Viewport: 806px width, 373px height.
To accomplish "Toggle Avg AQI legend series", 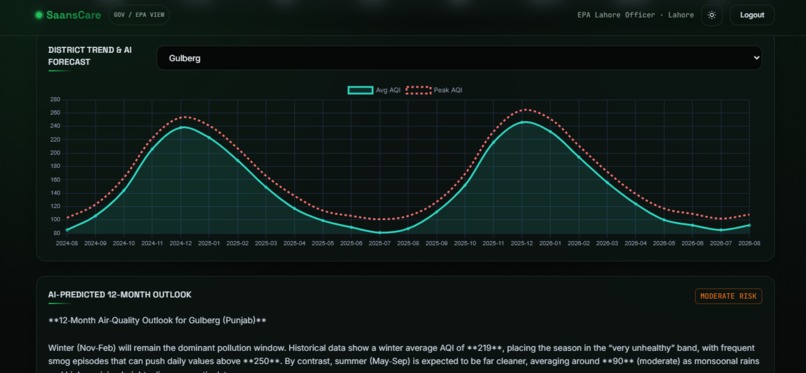I will [374, 90].
